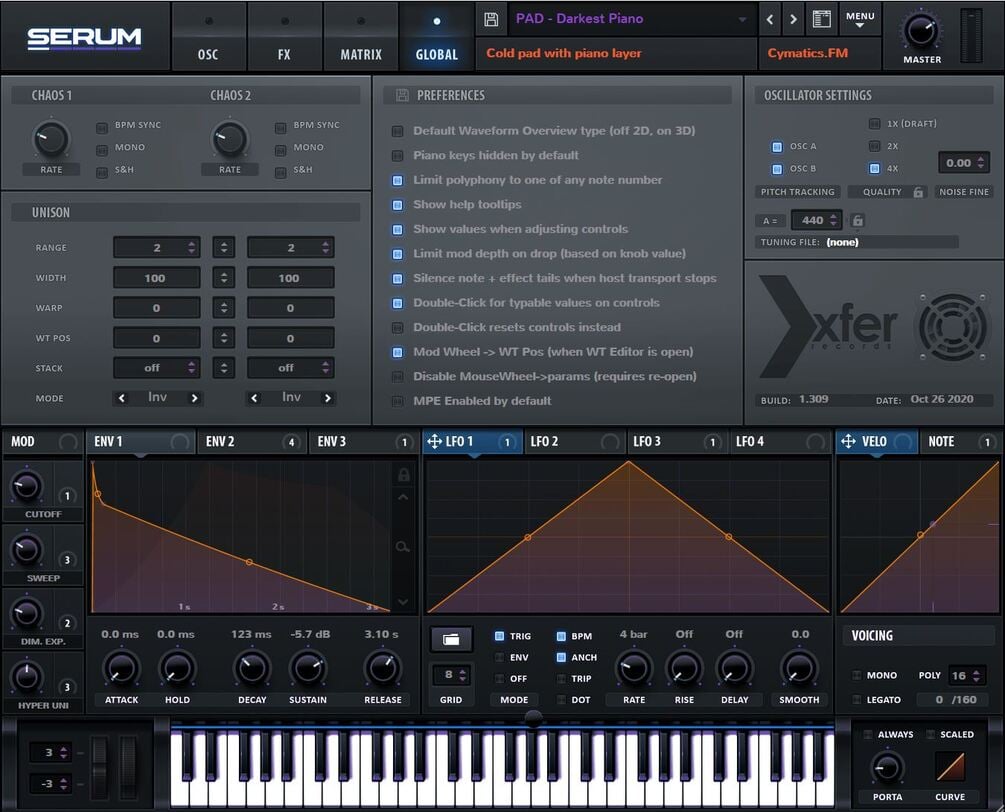
Task: Click the envelope Attack knob
Action: (x=121, y=669)
